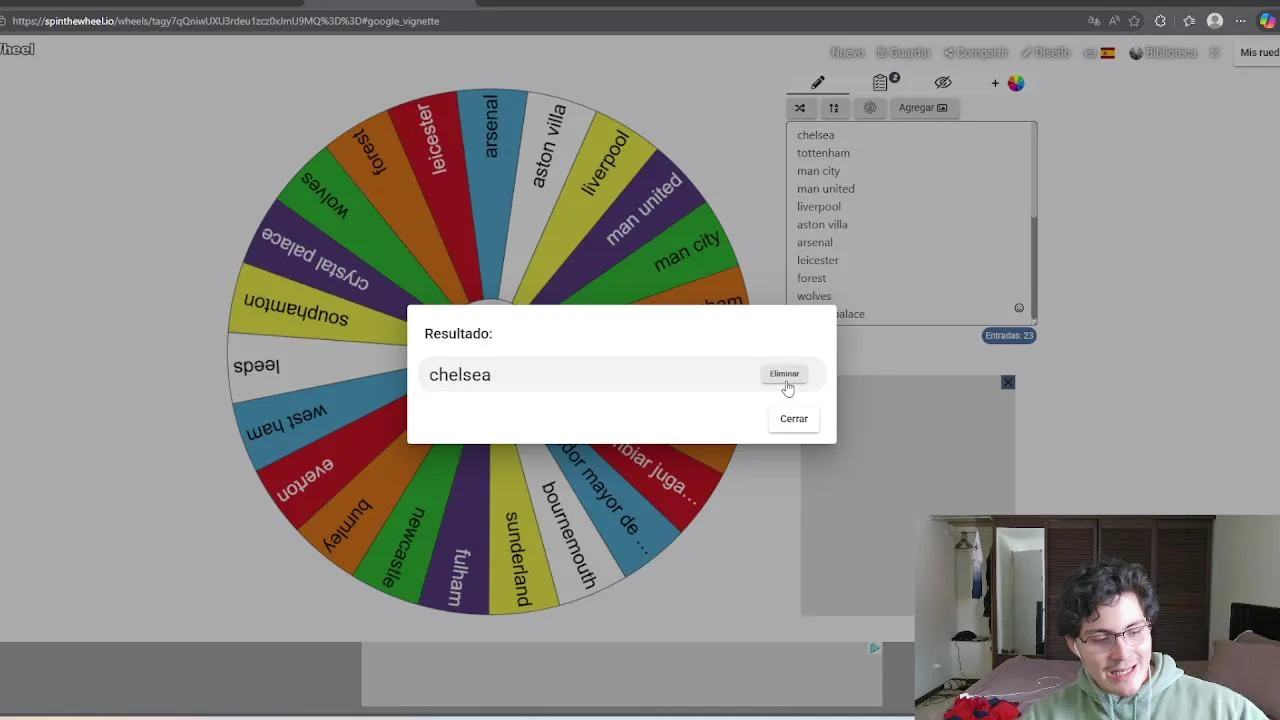Select 'arsenal' in the entries list

click(x=814, y=243)
